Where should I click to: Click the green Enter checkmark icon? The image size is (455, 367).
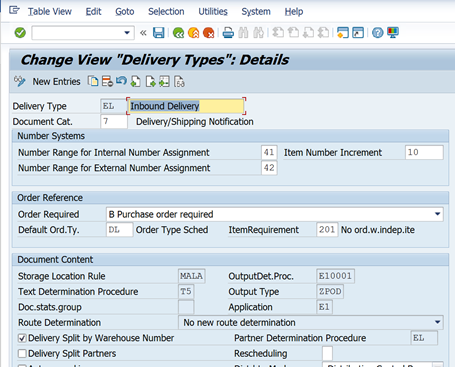(x=20, y=33)
